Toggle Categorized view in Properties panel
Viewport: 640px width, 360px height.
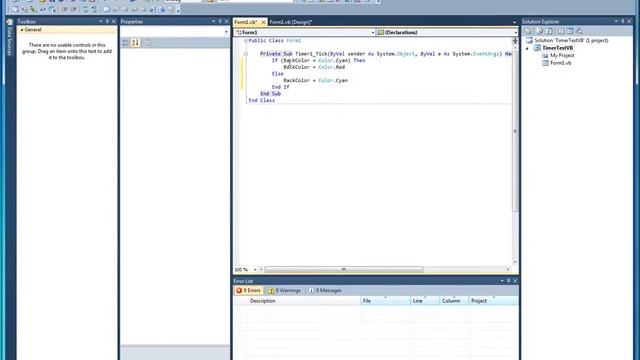[126, 42]
